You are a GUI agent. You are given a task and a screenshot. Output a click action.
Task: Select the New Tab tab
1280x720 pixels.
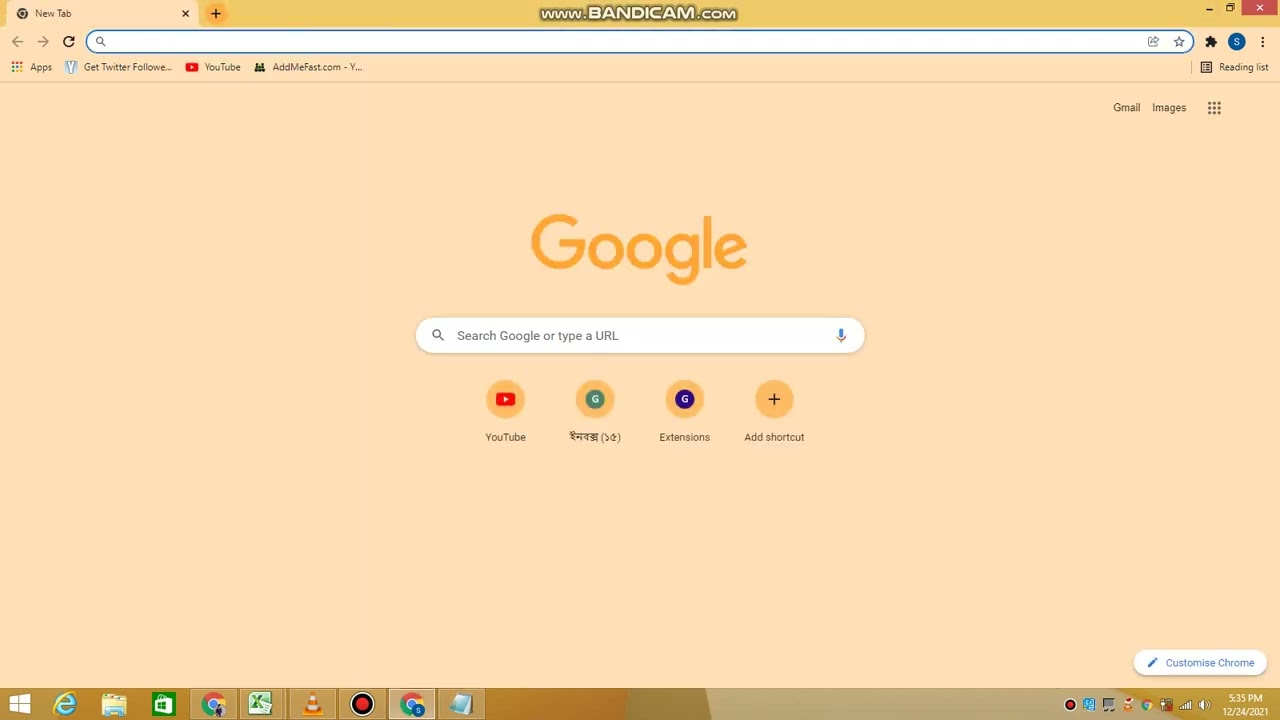click(90, 13)
